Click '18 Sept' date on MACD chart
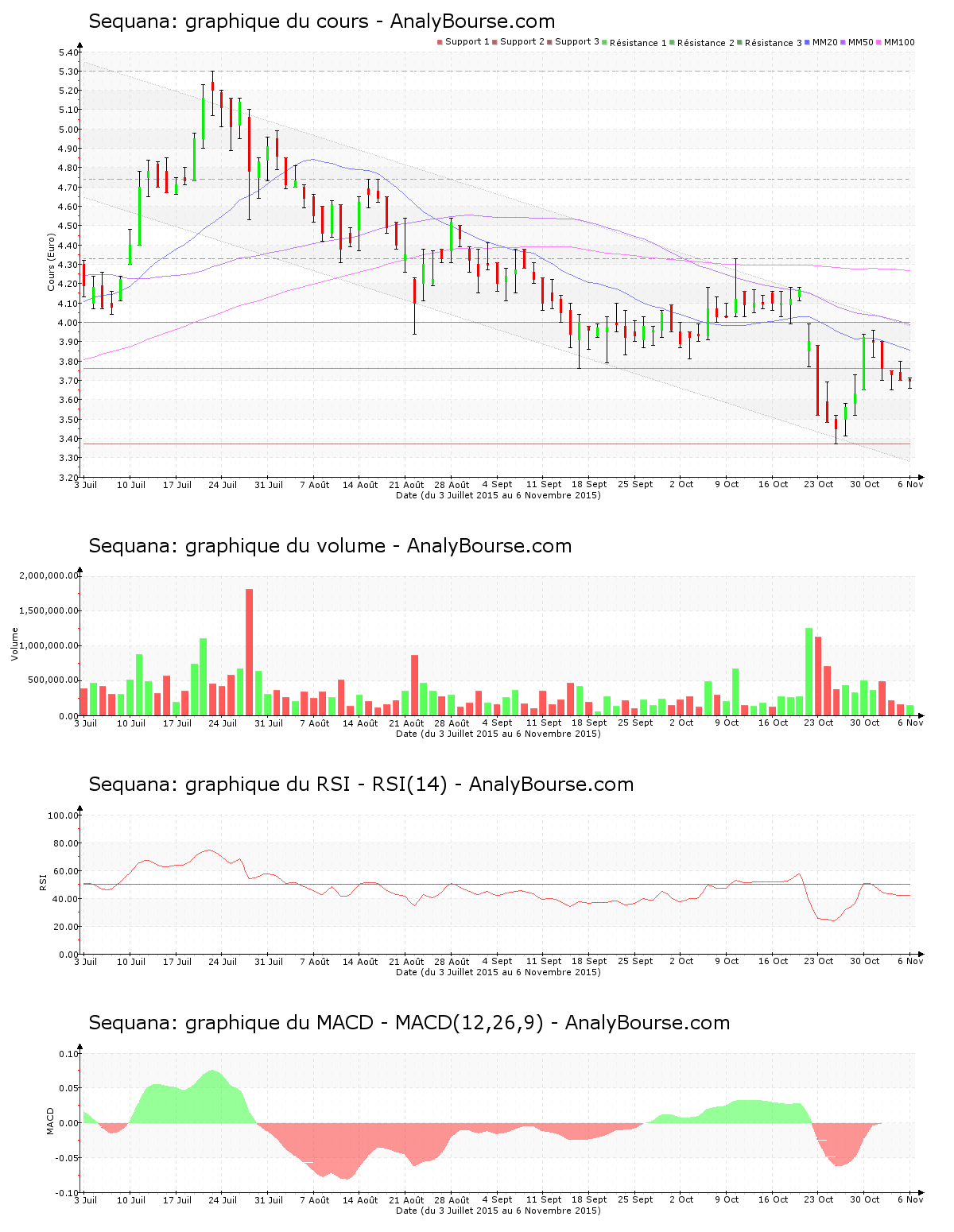This screenshot has width=954, height=1232. click(589, 1200)
